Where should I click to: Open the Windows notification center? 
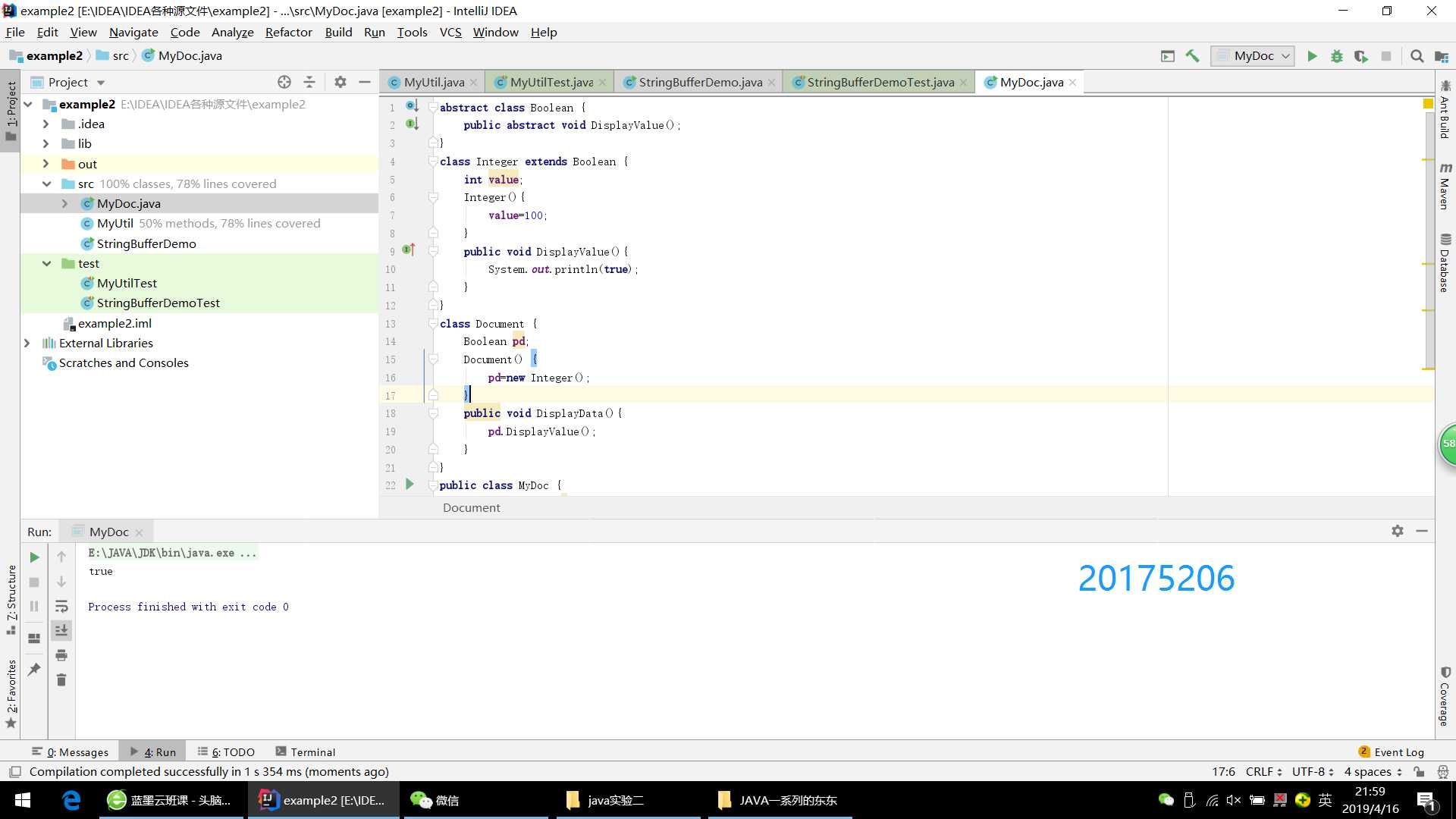coord(1426,800)
